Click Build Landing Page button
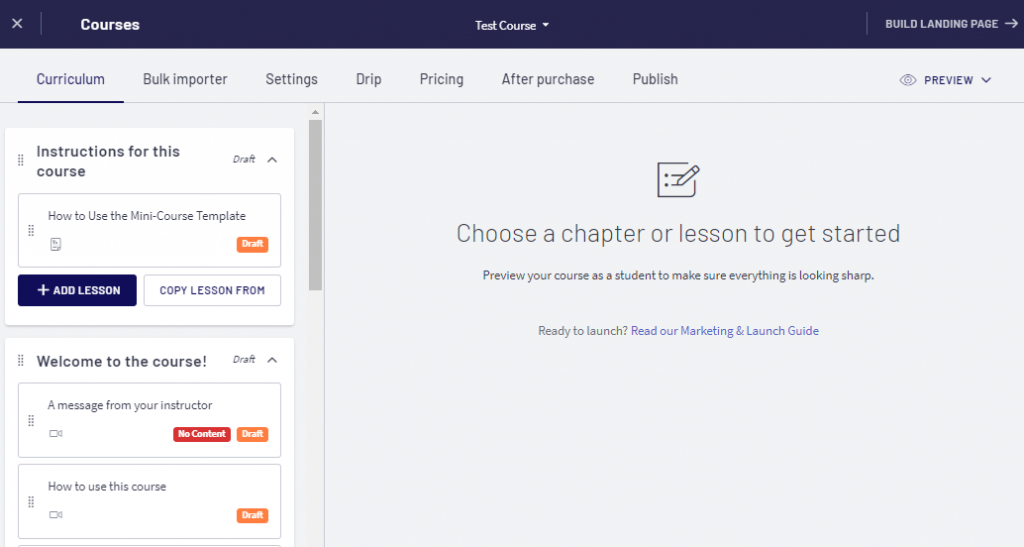The image size is (1024, 547). [x=952, y=24]
